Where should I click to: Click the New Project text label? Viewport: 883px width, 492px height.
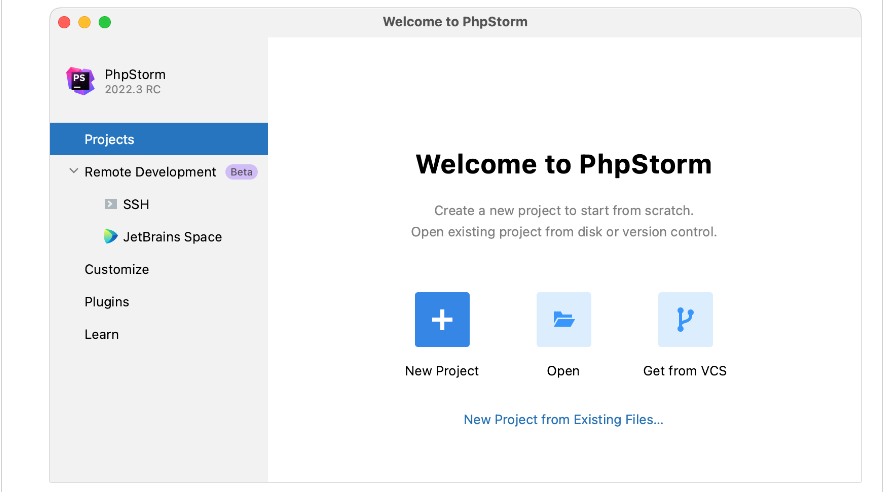click(442, 371)
